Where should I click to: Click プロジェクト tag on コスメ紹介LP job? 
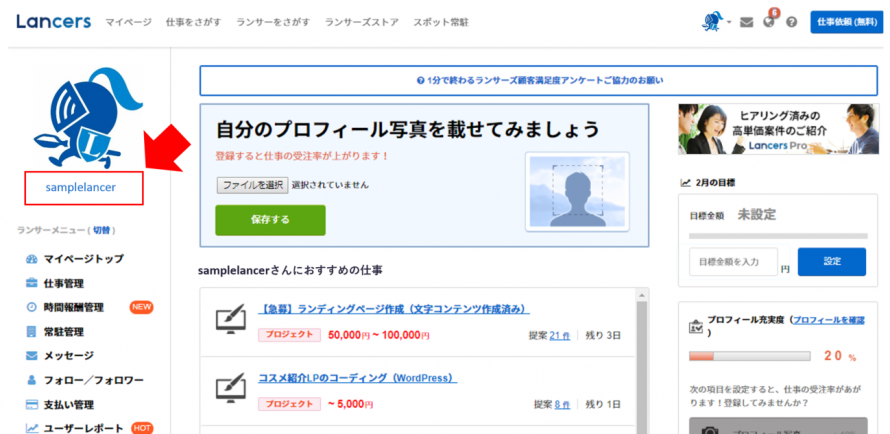point(289,404)
